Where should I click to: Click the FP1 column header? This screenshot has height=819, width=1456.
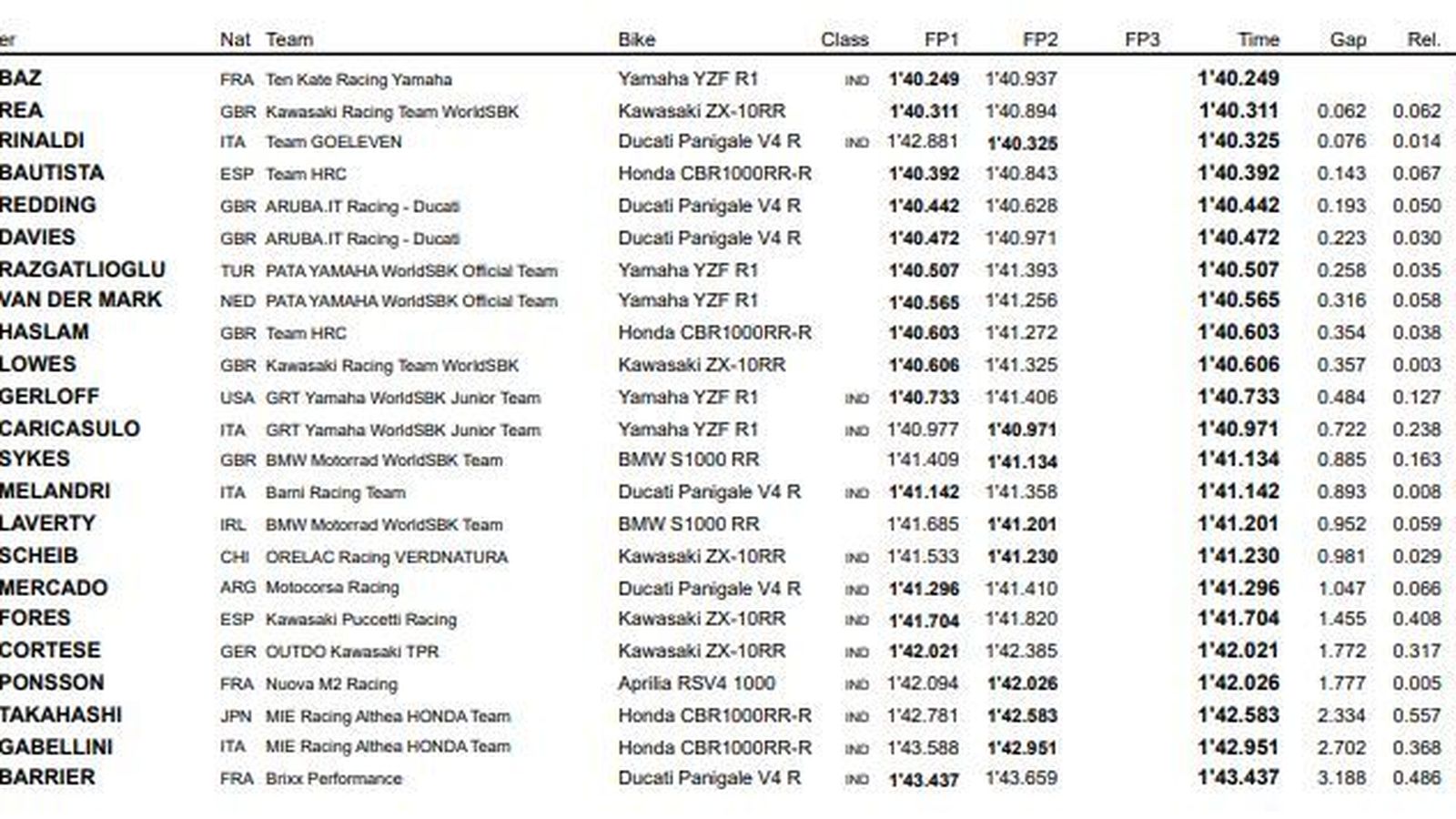click(x=941, y=40)
